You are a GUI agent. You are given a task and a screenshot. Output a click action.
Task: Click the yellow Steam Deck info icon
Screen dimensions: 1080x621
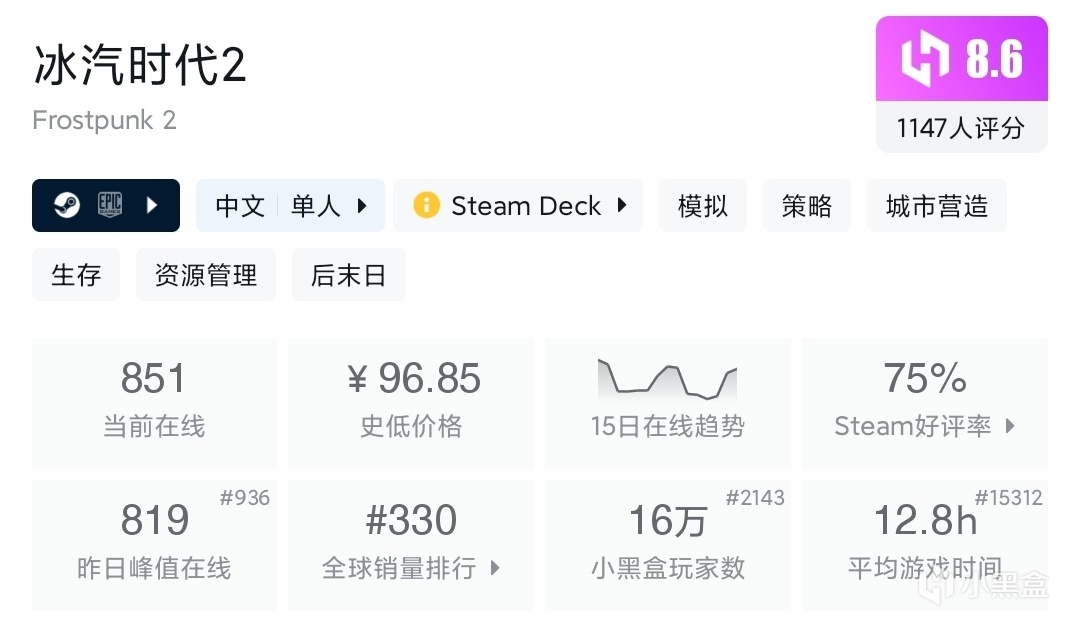pyautogui.click(x=427, y=206)
